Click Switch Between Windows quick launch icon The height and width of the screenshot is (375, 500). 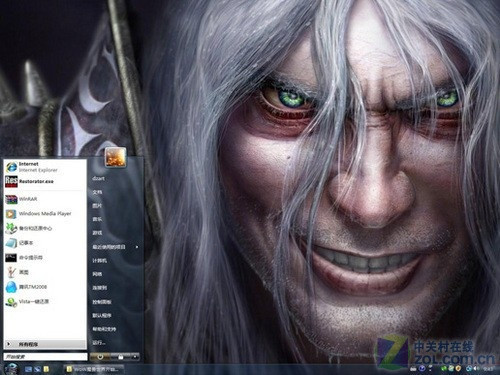[37, 369]
